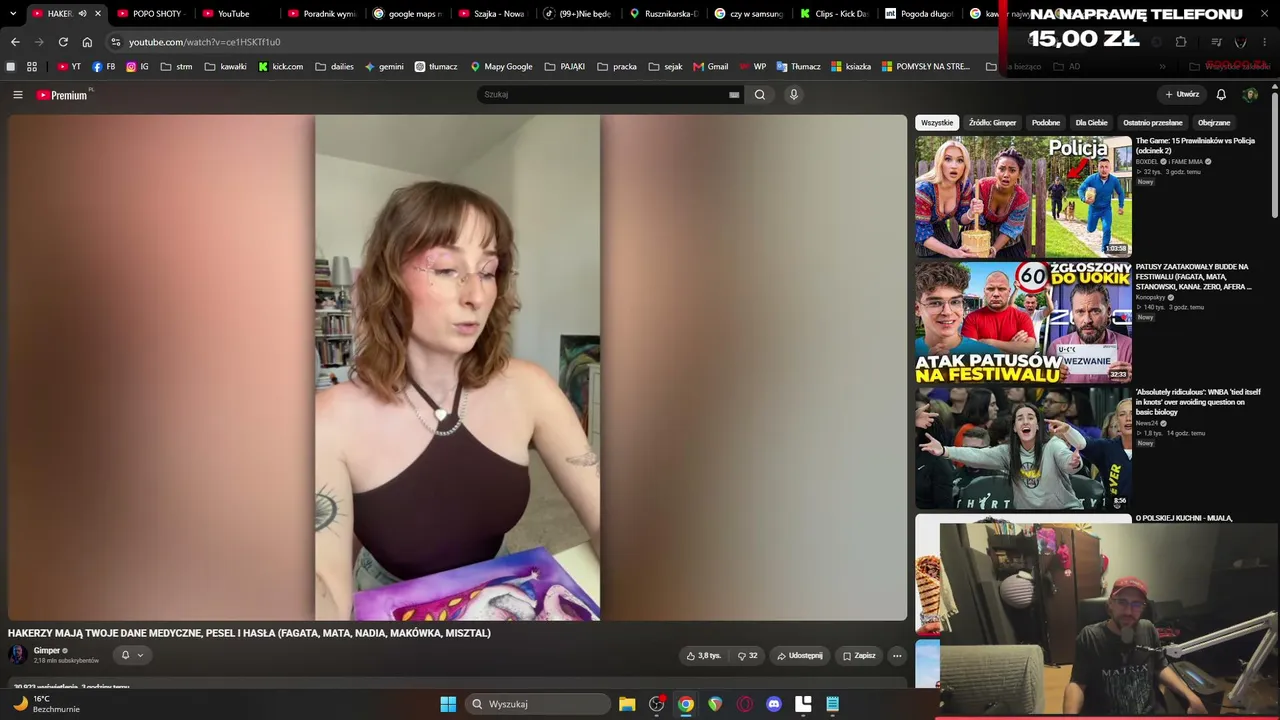Screen dimensions: 1280x720
Task: Open the IG Instagram bookmark
Action: pos(137,67)
